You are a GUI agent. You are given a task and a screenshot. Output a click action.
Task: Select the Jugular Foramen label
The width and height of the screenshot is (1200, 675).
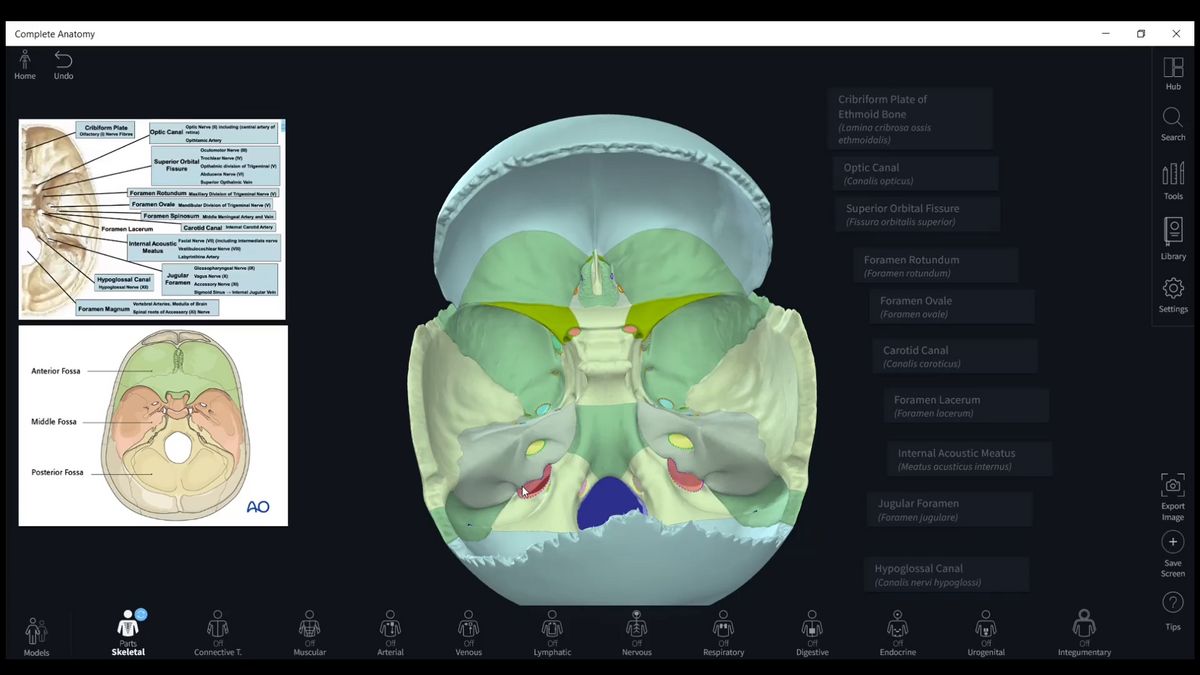tap(949, 510)
